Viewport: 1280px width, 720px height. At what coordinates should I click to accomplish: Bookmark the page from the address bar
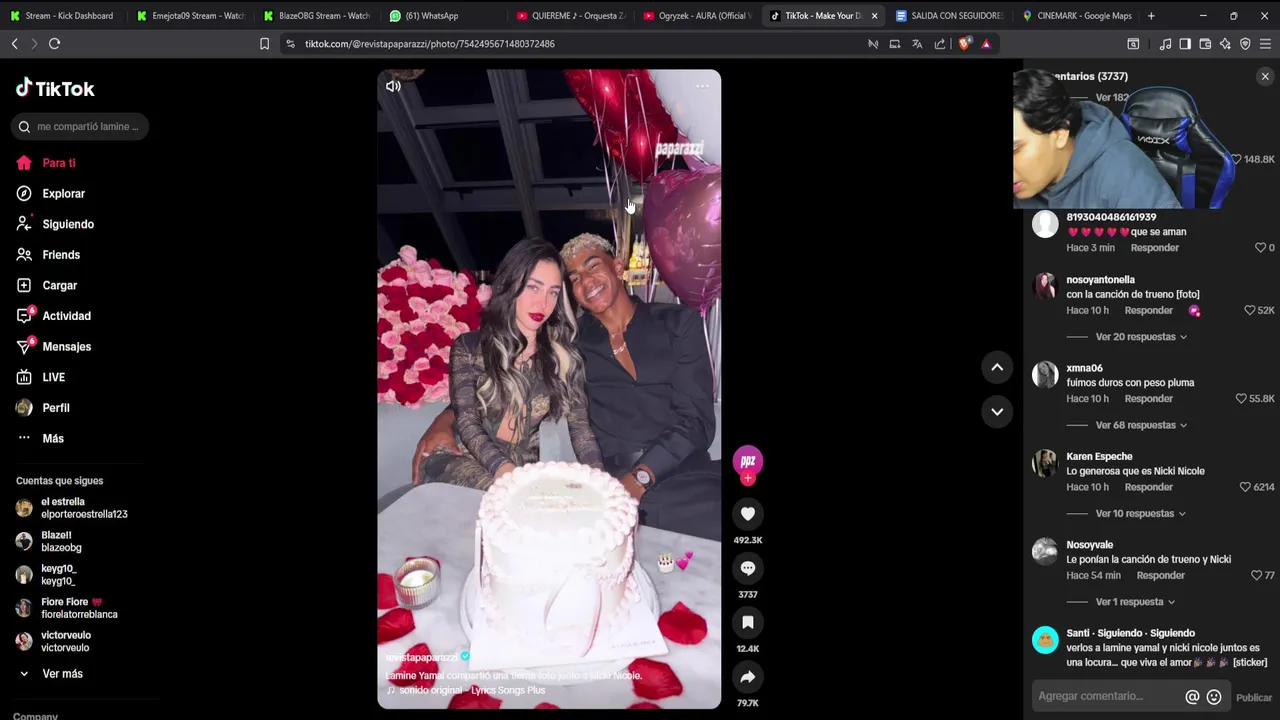click(x=264, y=44)
